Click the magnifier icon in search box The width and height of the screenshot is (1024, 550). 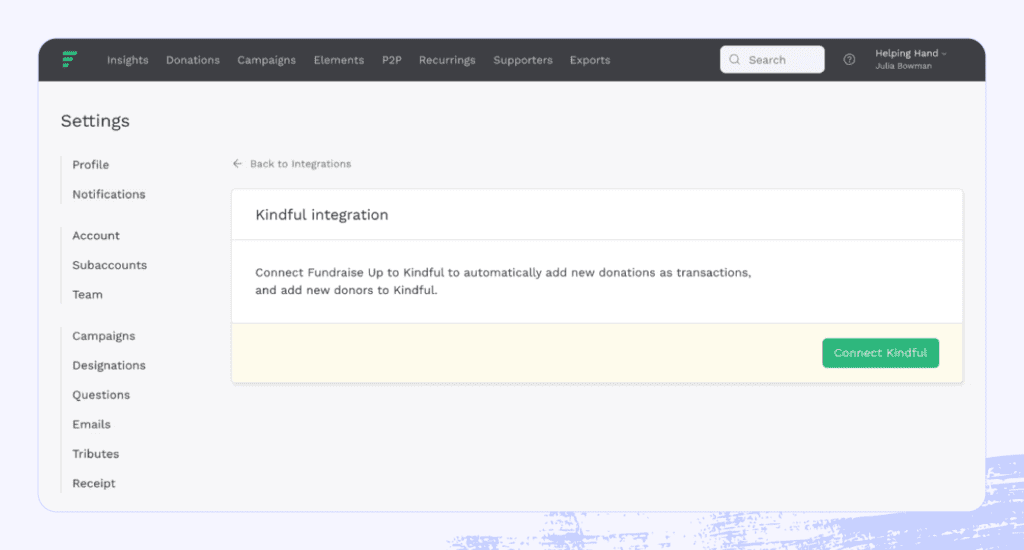(735, 59)
